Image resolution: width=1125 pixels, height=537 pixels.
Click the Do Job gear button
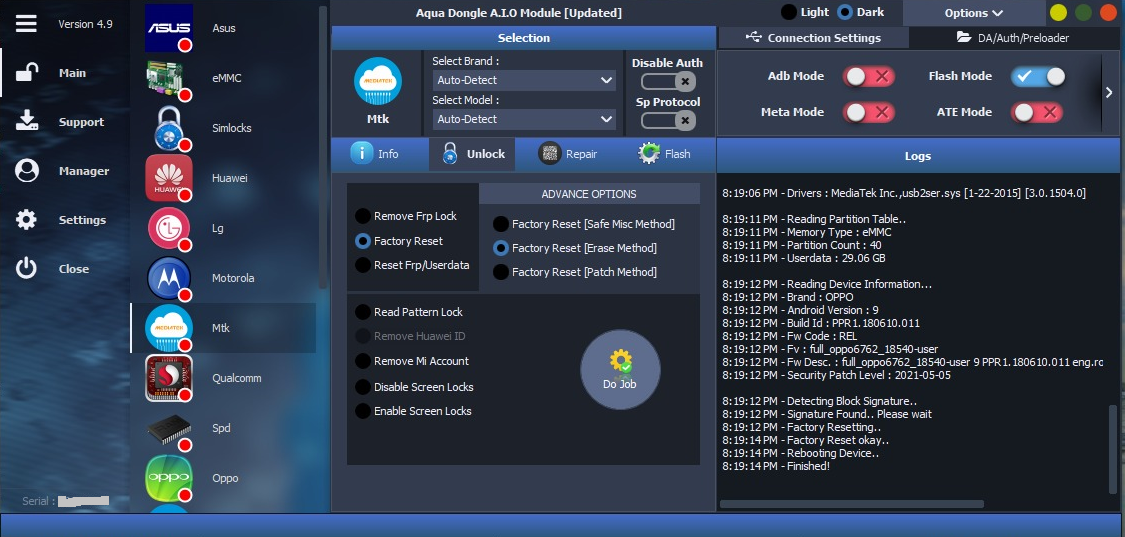(x=620, y=369)
